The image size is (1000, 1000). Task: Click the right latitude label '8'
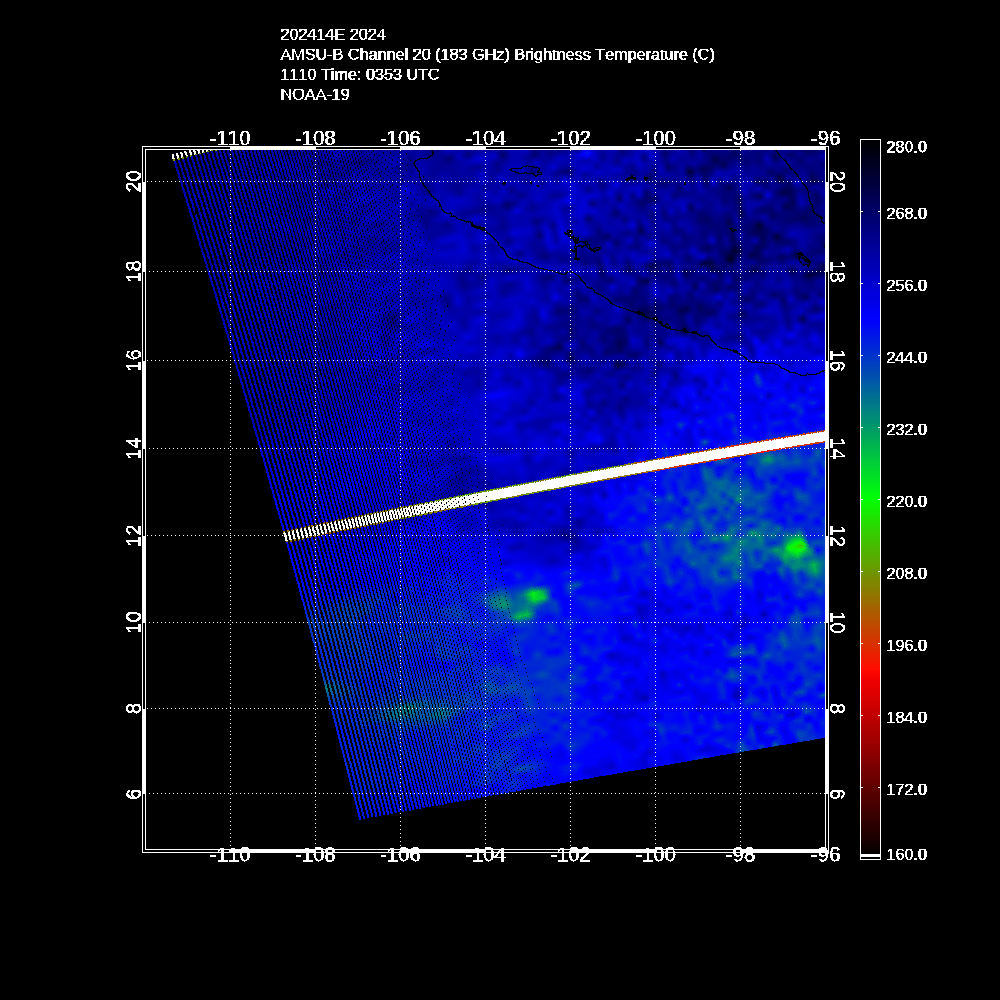click(837, 709)
